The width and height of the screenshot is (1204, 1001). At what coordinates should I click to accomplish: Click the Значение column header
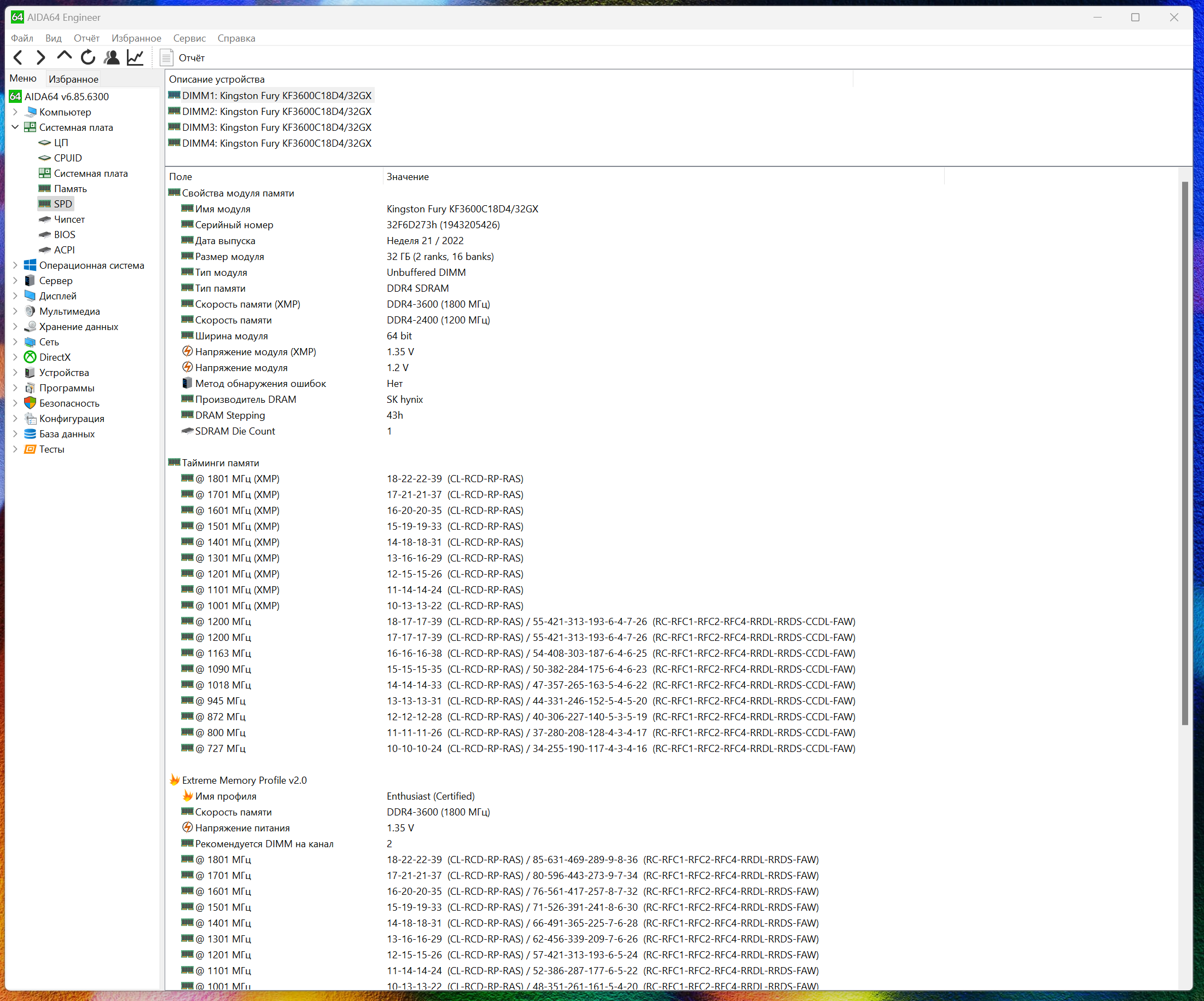pos(407,177)
